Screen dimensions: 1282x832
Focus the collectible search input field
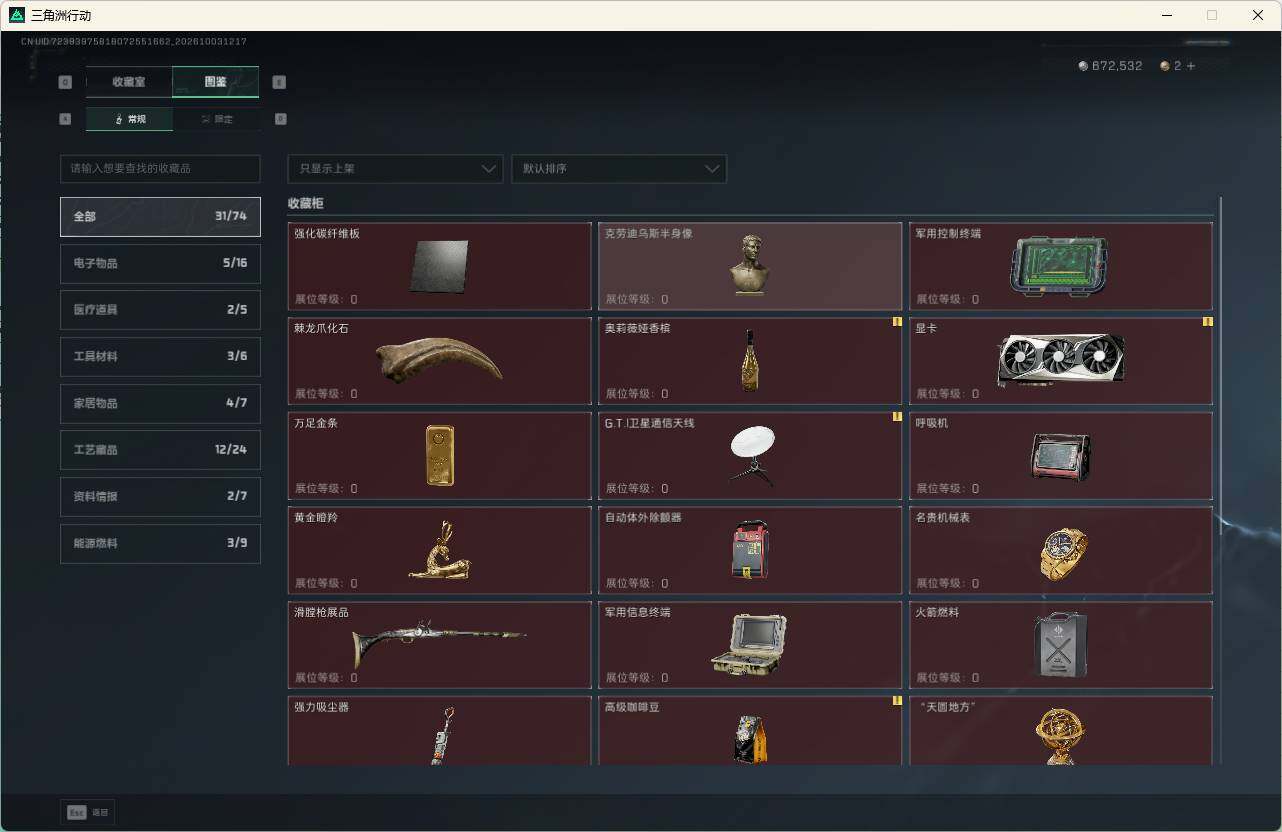(160, 169)
